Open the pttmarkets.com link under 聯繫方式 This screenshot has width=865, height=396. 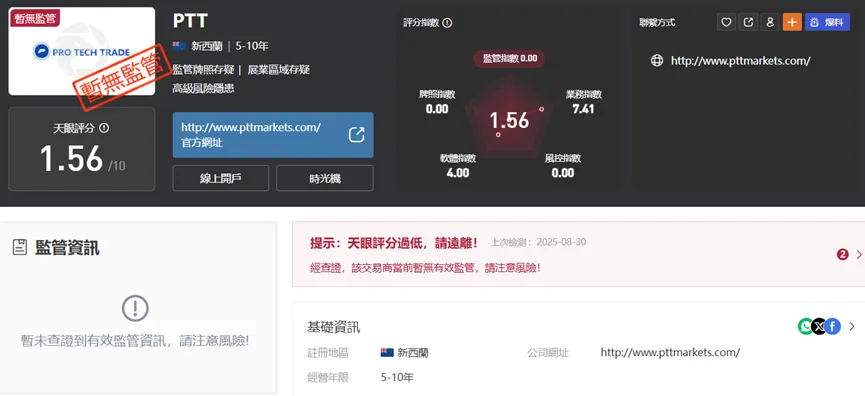[x=740, y=61]
